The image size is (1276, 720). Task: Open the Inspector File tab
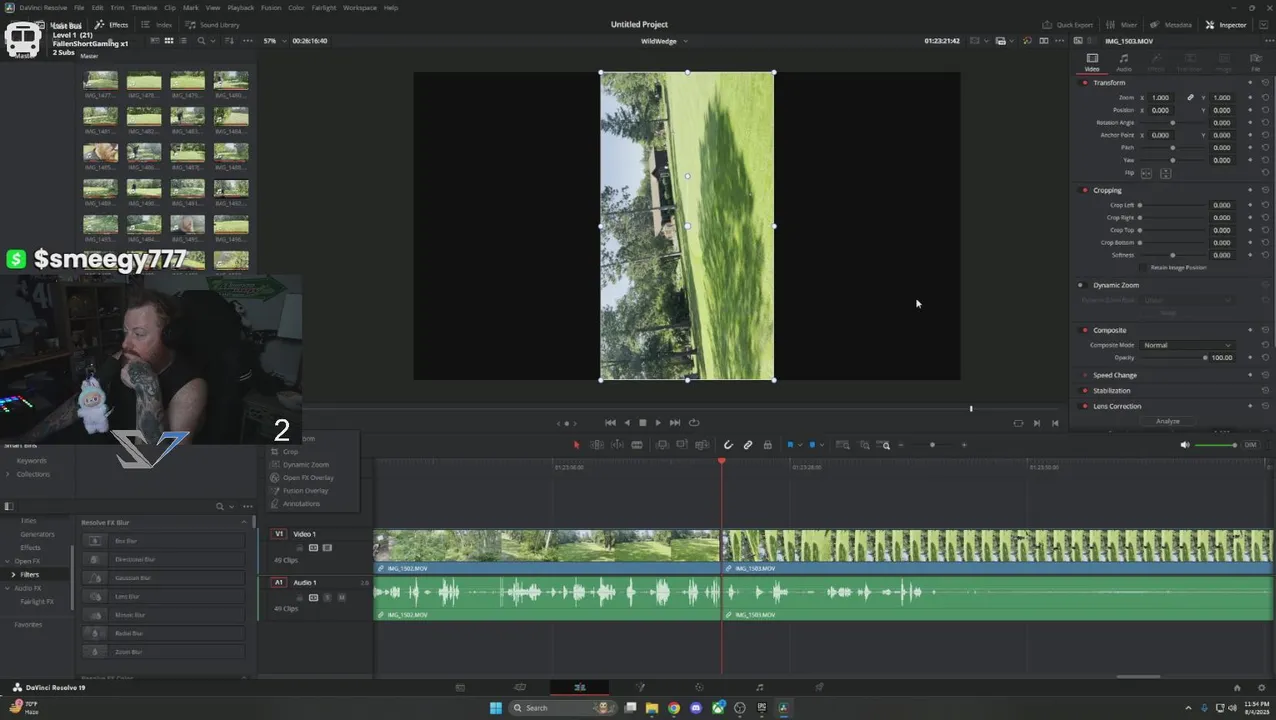(x=1256, y=62)
